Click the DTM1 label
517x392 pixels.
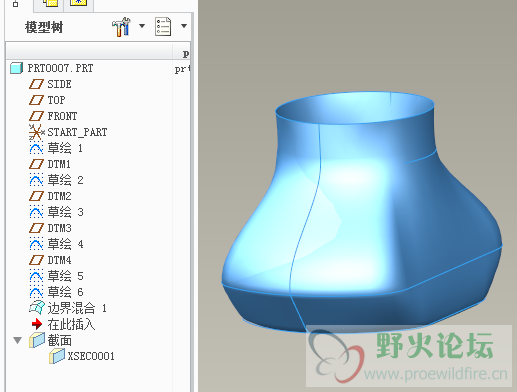[x=59, y=164]
